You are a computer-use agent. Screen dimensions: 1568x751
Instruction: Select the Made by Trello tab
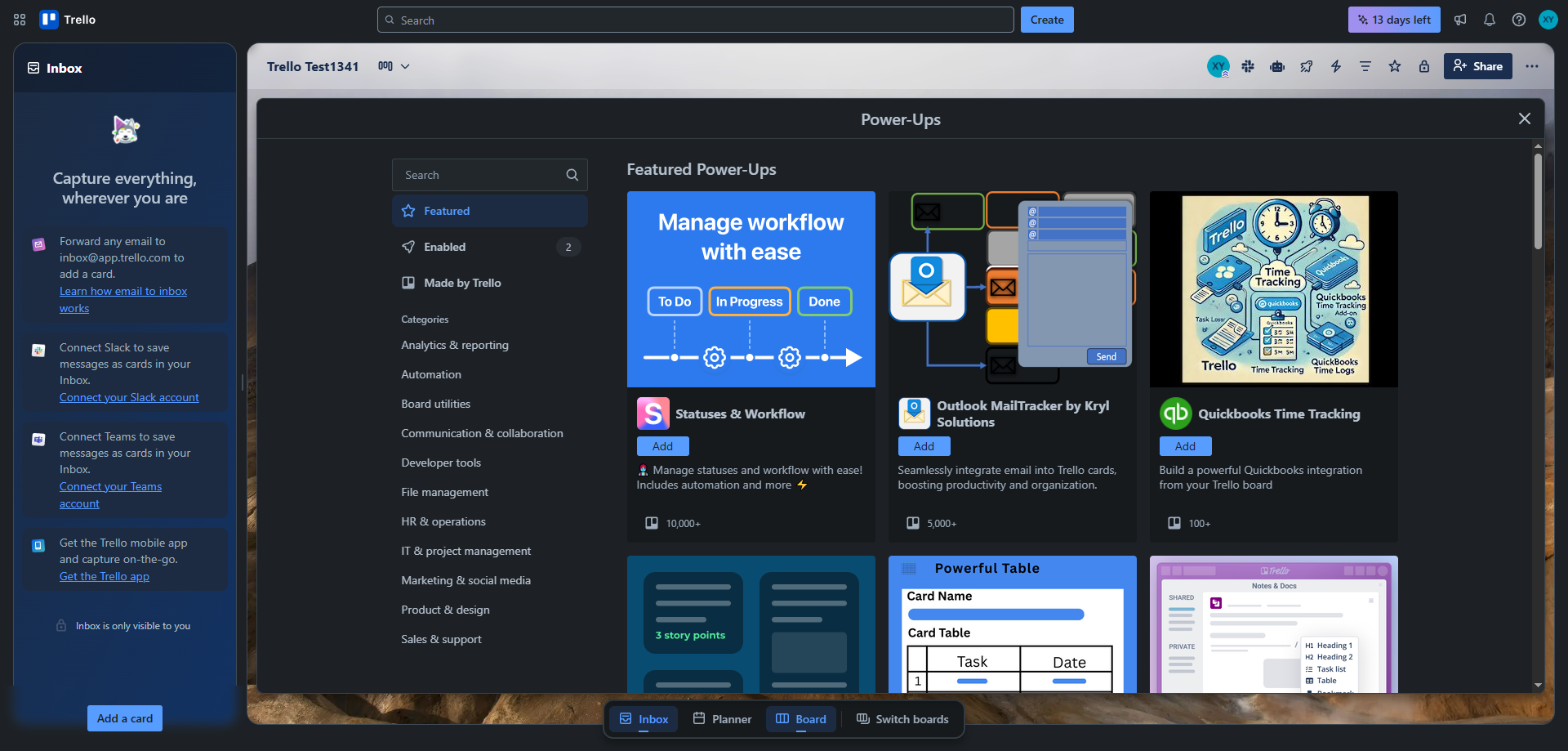coord(490,283)
